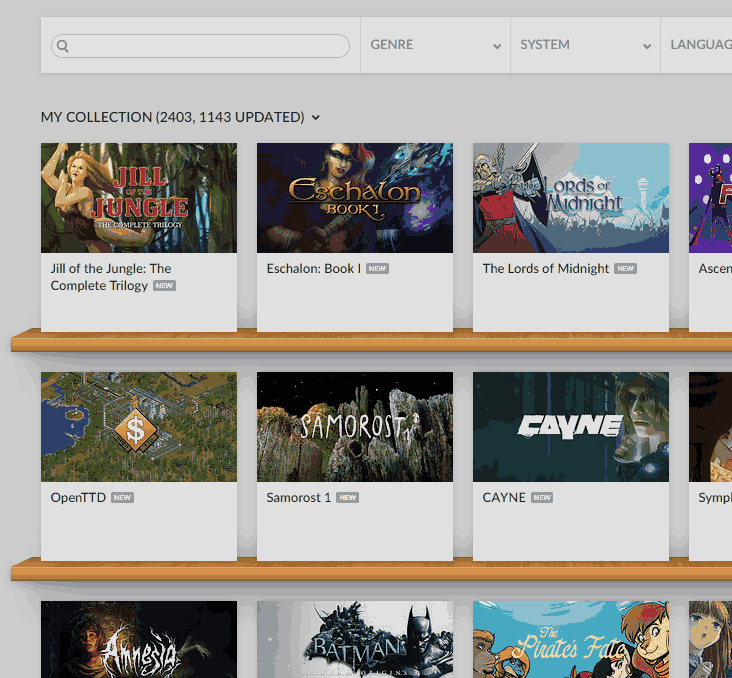The height and width of the screenshot is (678, 732).
Task: Click 'The Lords of Midnight' title text
Action: (x=546, y=268)
